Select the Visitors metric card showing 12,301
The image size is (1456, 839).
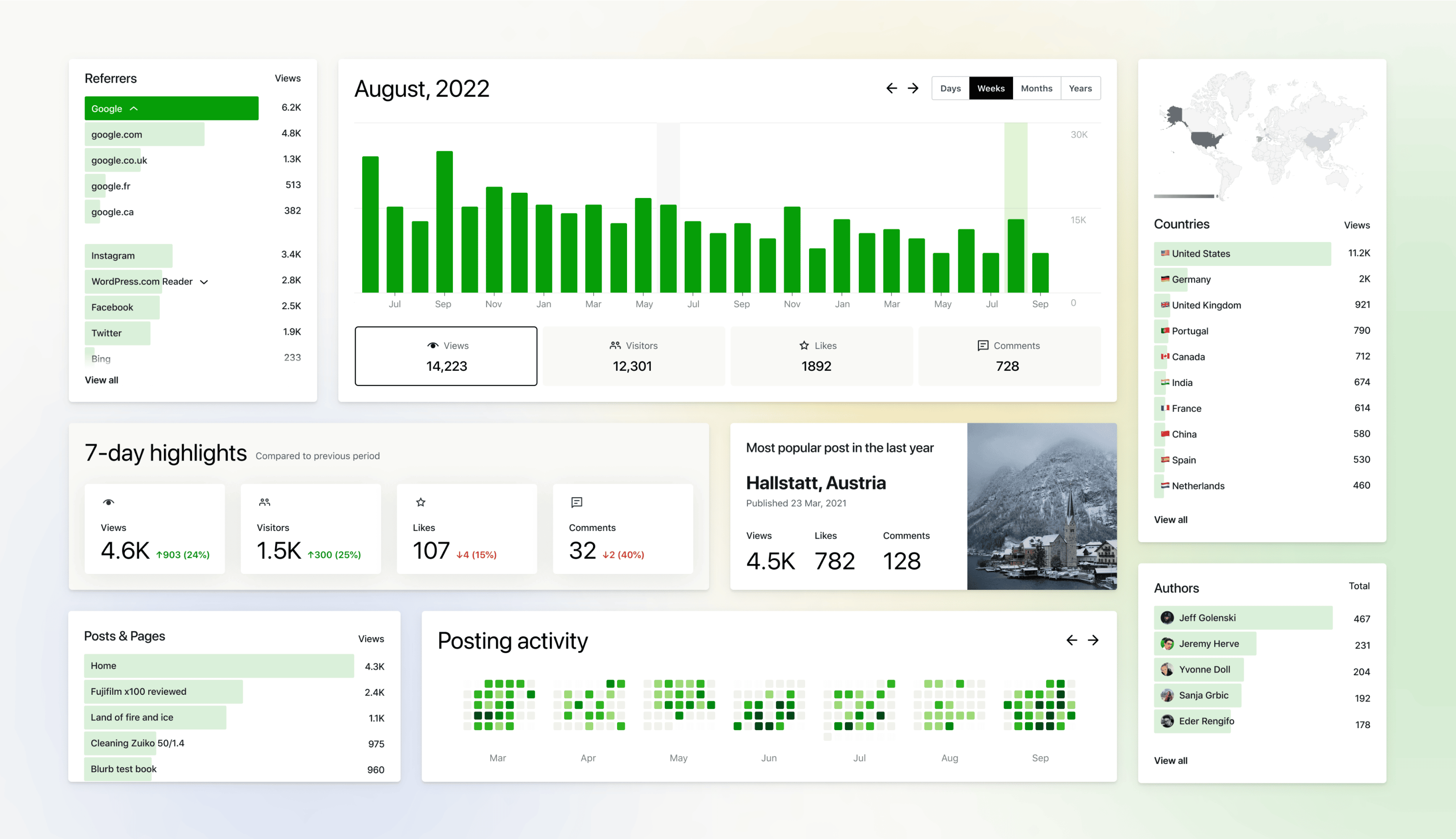(634, 356)
